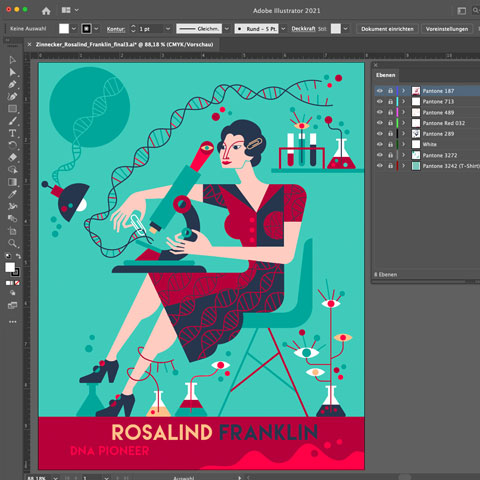Open the stroke color dropdown arrow
480x480 pixels.
(96, 29)
